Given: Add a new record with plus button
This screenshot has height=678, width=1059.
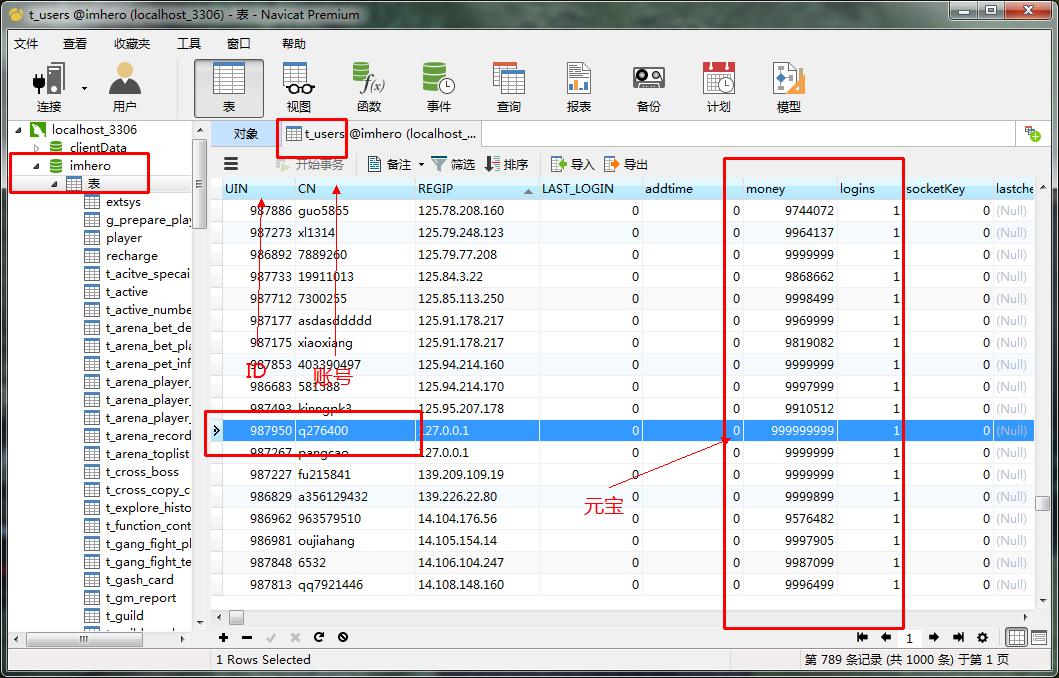Looking at the screenshot, I should (223, 637).
